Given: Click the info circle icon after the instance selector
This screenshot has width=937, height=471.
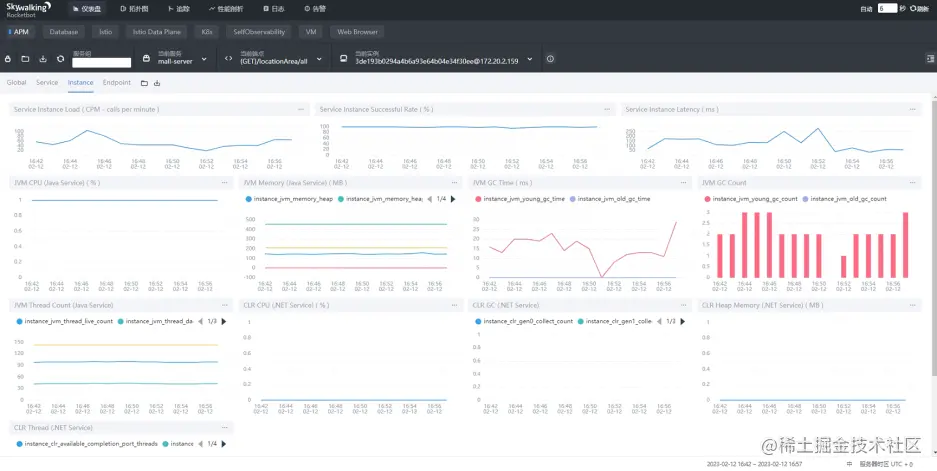Looking at the screenshot, I should coord(550,59).
